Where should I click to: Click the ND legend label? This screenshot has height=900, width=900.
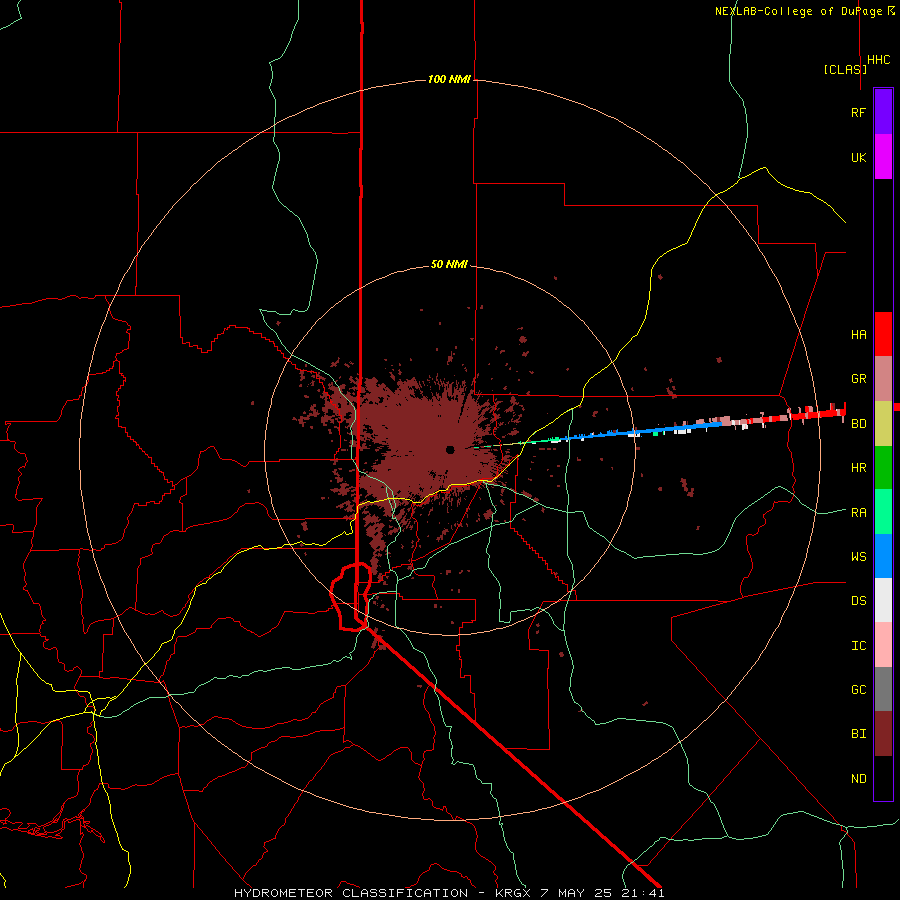pos(859,778)
